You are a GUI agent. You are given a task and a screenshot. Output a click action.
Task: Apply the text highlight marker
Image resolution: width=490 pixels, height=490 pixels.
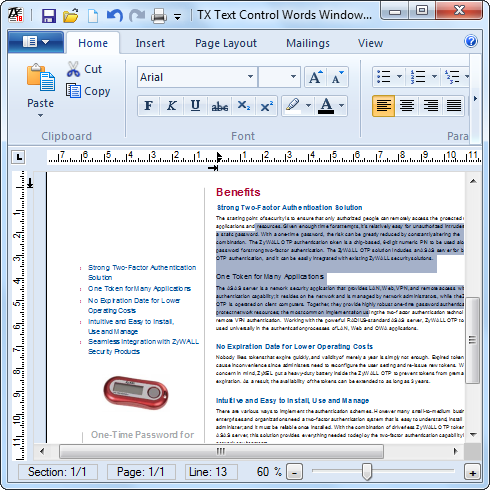tap(293, 106)
